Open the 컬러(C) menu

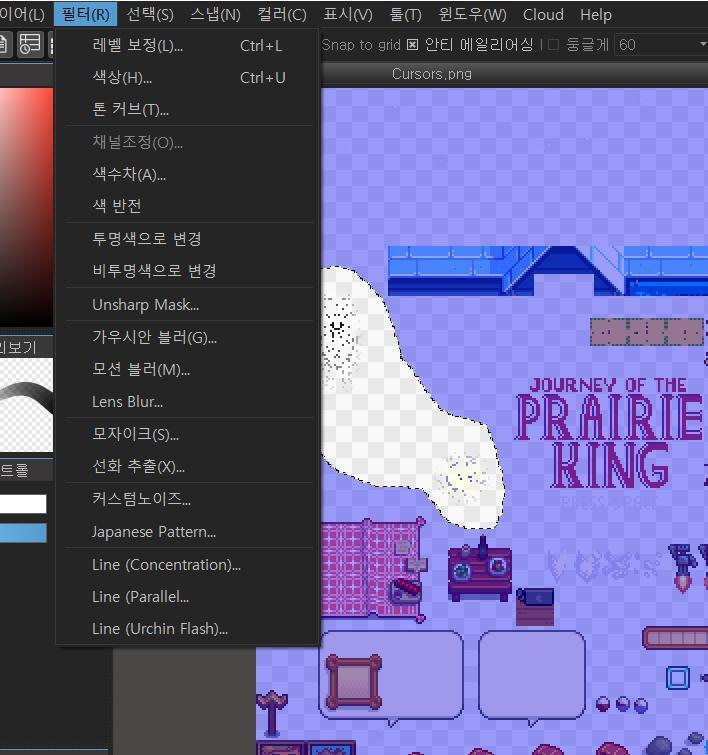pos(282,14)
